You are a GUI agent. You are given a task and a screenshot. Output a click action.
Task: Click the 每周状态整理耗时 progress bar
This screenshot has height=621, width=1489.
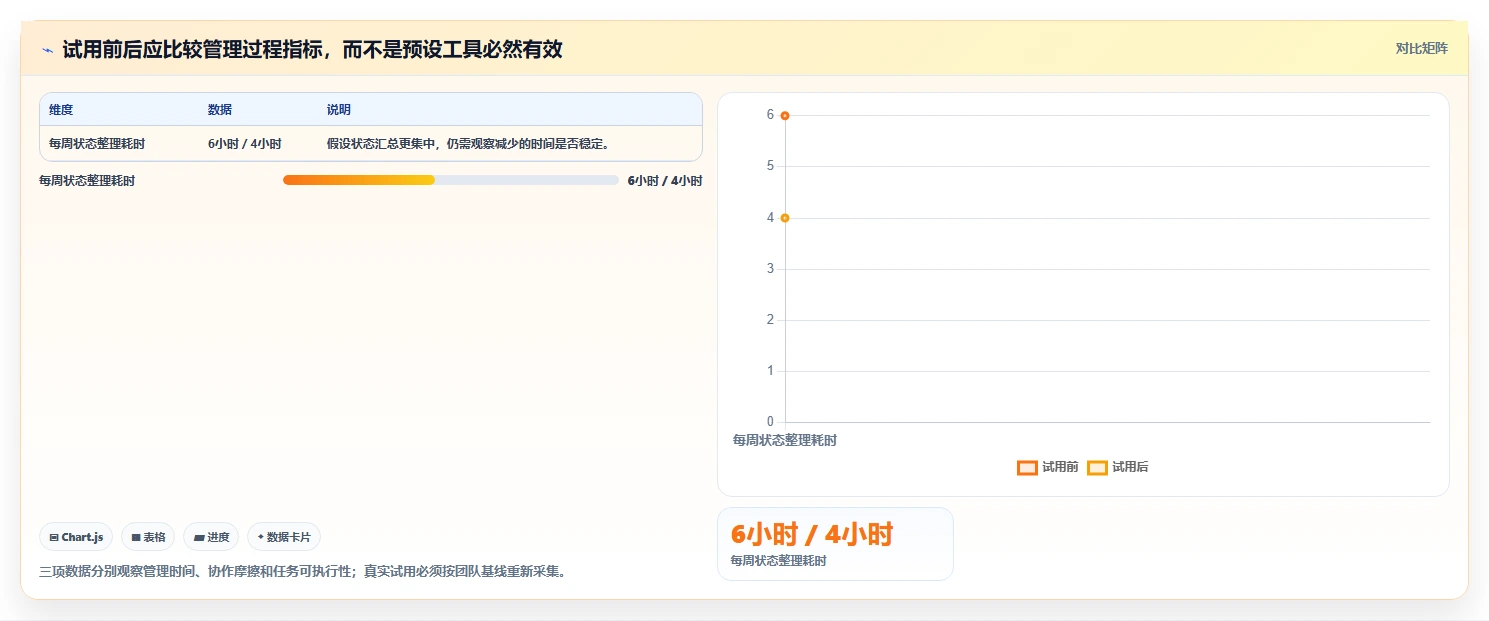(x=451, y=180)
